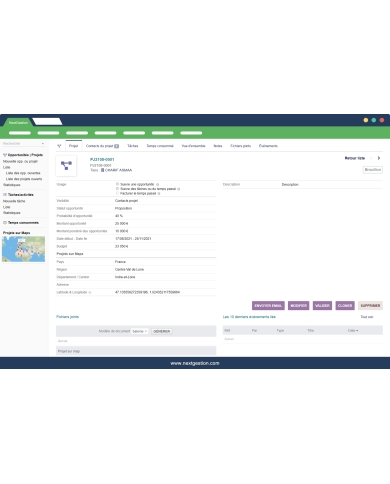The height and width of the screenshot is (484, 390).
Task: Open Nouvelle tâche in the sidebar
Action: click(x=14, y=201)
